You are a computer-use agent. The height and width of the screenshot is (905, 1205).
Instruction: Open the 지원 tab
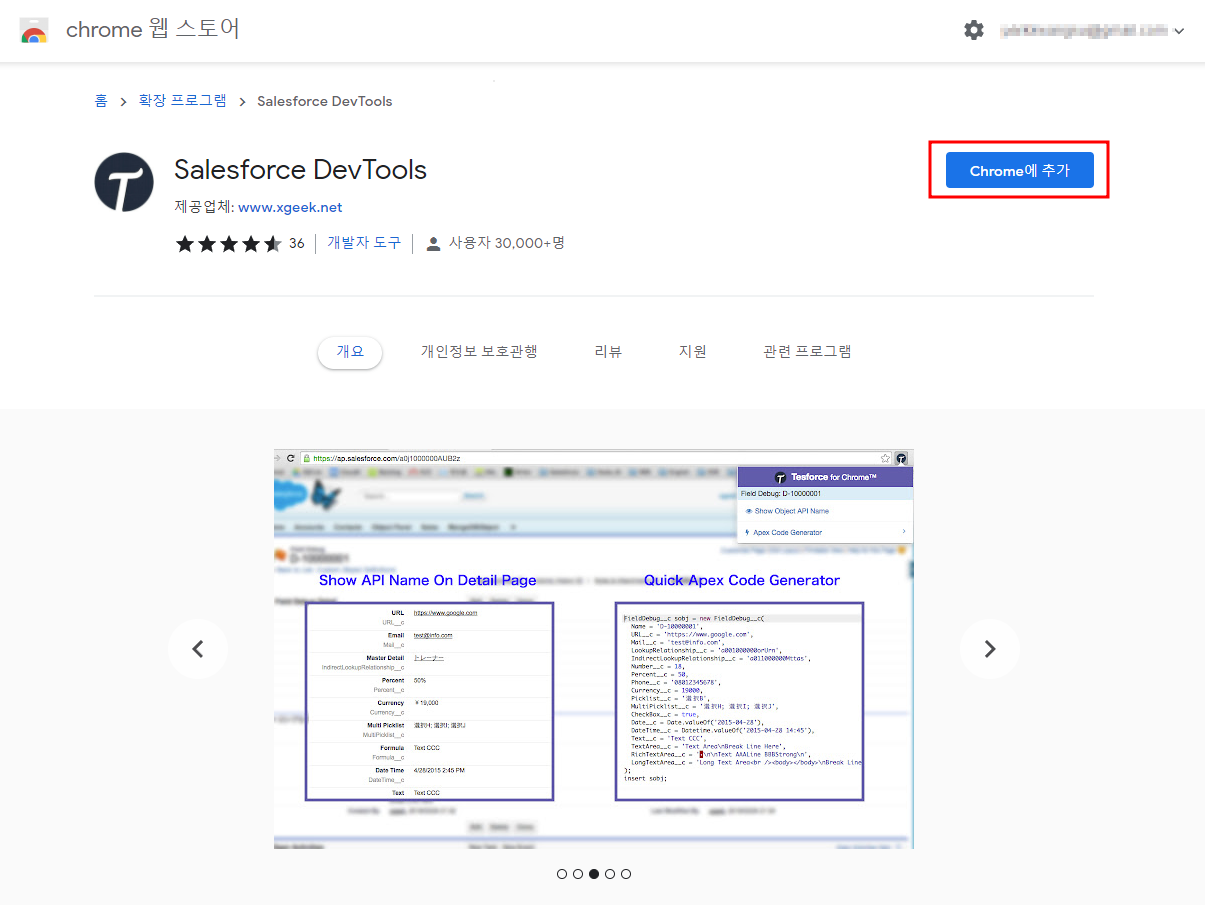coord(693,351)
